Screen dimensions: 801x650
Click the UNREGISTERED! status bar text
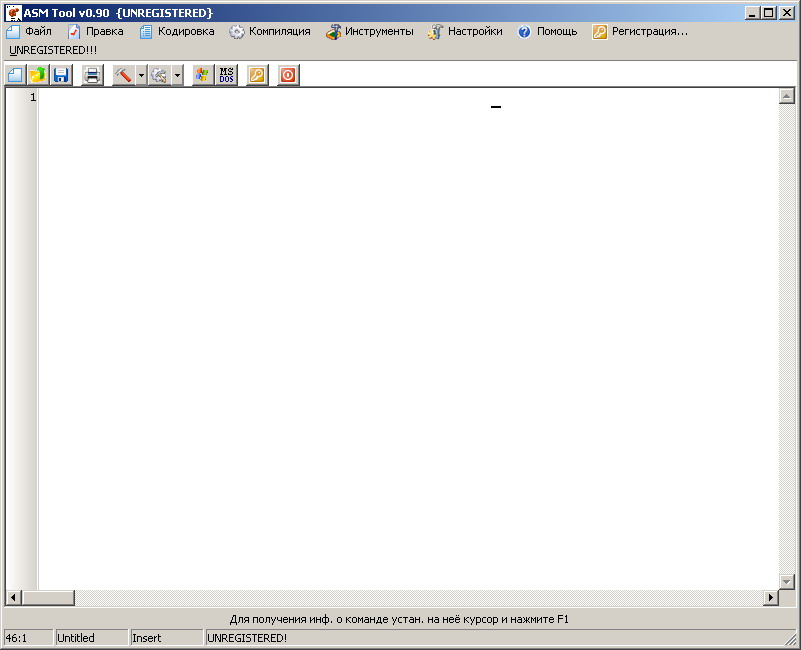[x=247, y=638]
